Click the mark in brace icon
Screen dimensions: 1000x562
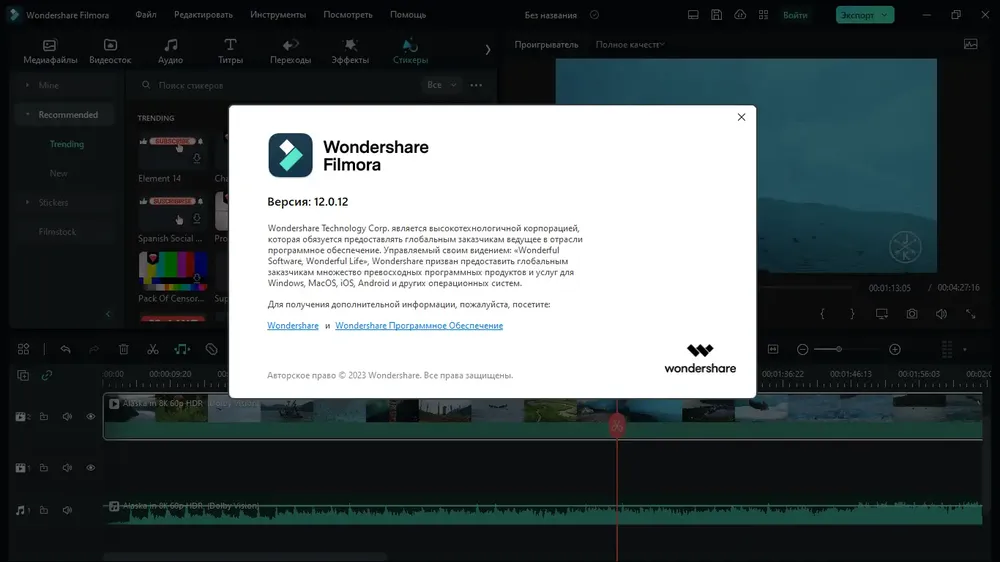click(822, 314)
